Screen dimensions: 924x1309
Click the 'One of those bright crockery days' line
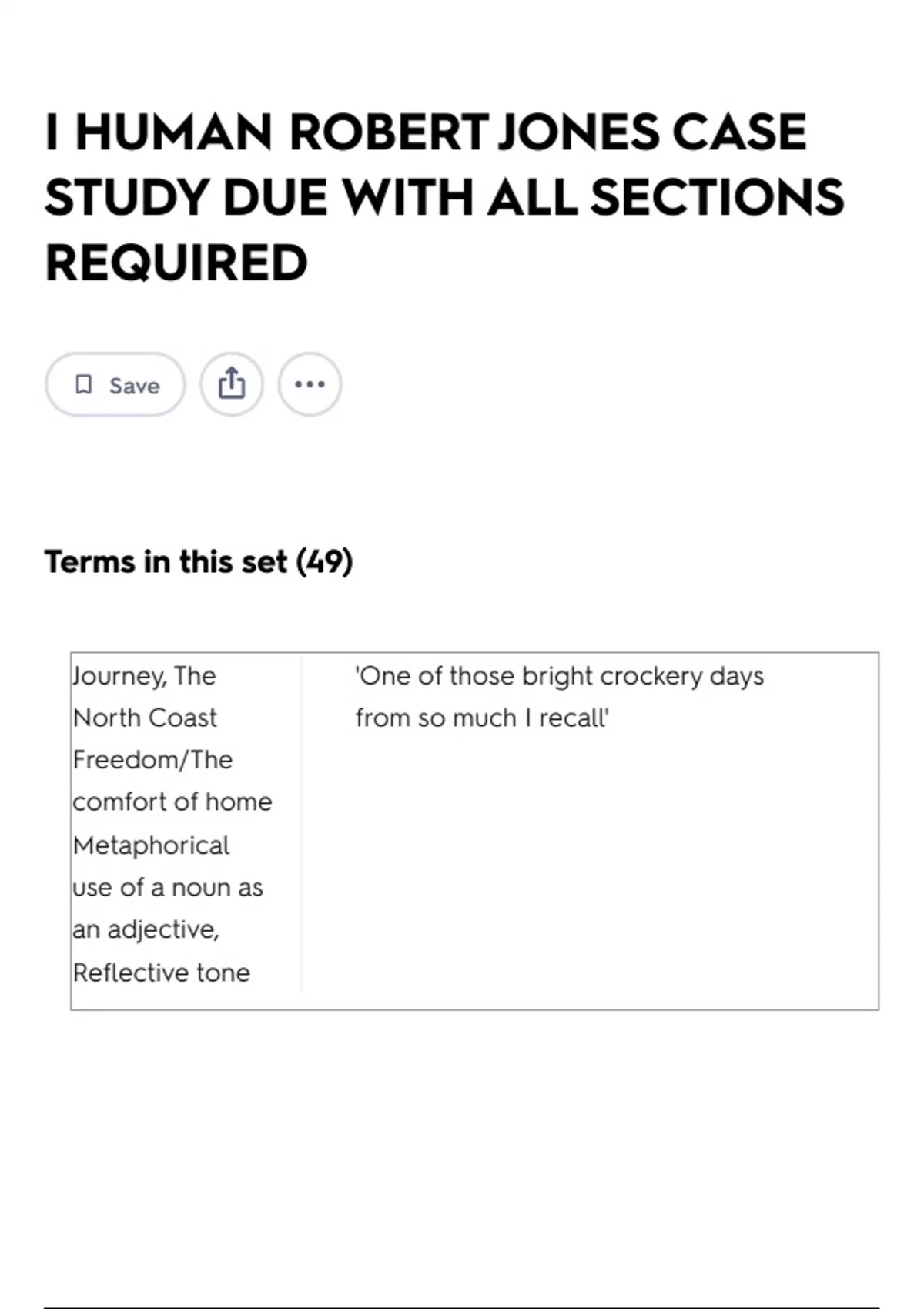tap(560, 676)
